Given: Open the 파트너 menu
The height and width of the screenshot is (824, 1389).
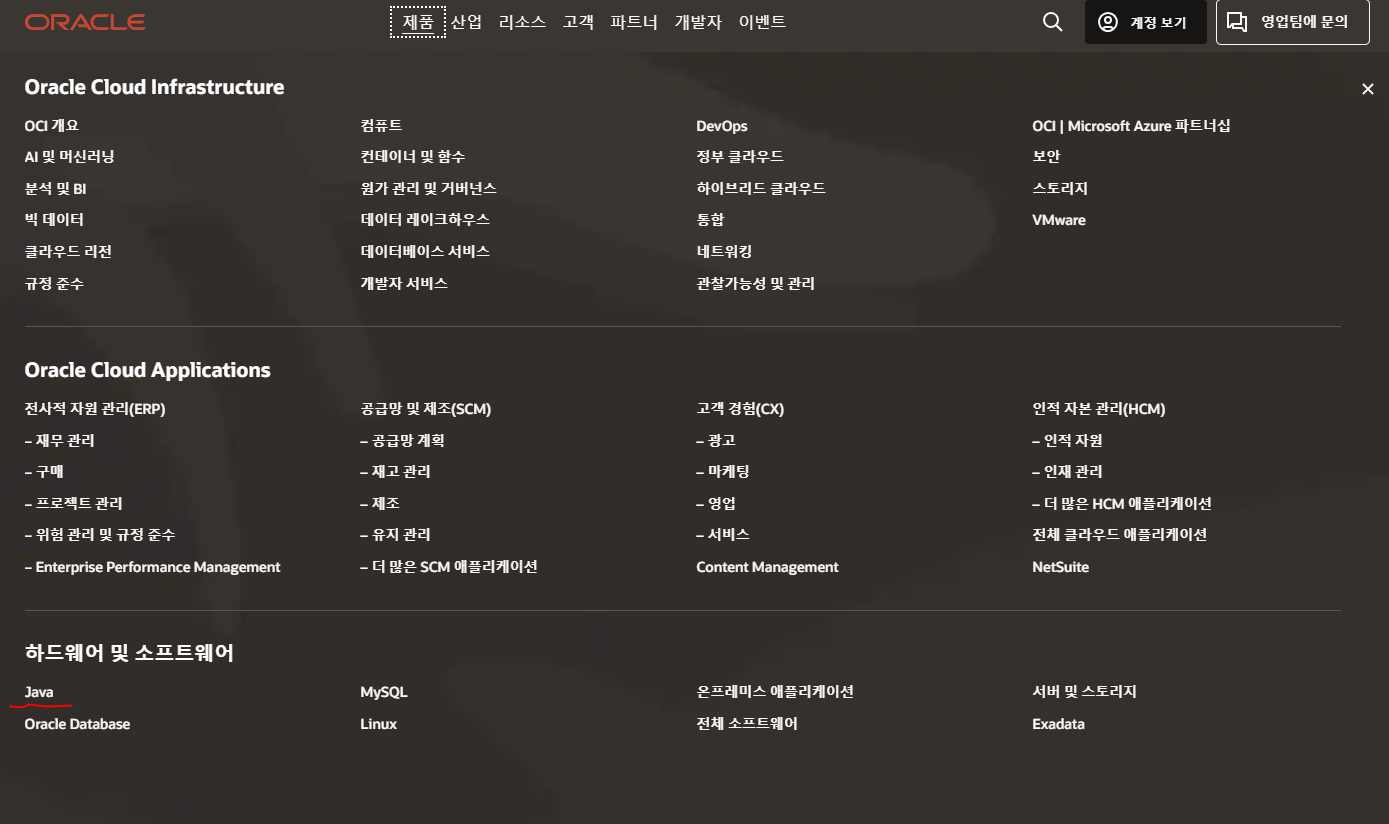Looking at the screenshot, I should (x=634, y=22).
